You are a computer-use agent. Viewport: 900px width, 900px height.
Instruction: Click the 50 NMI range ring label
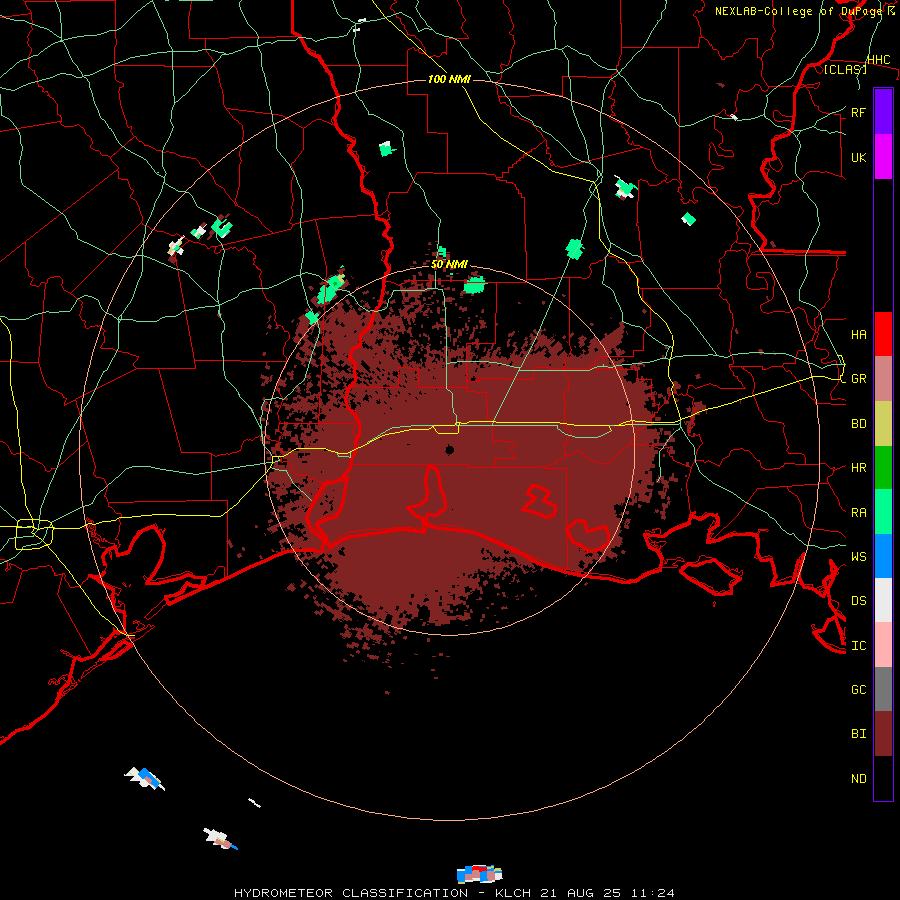click(x=449, y=265)
